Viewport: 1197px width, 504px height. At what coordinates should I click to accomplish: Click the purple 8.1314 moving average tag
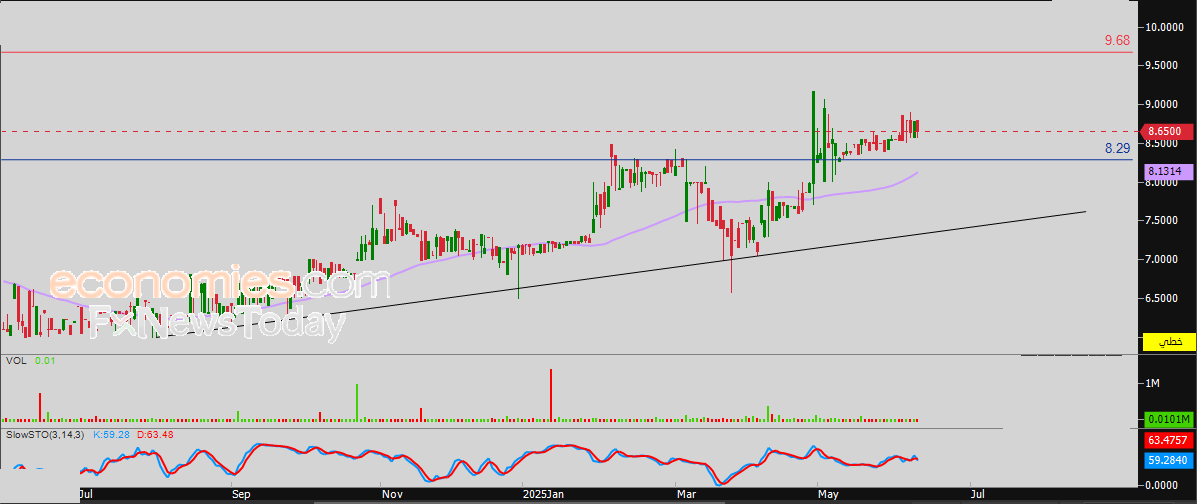pos(1168,173)
